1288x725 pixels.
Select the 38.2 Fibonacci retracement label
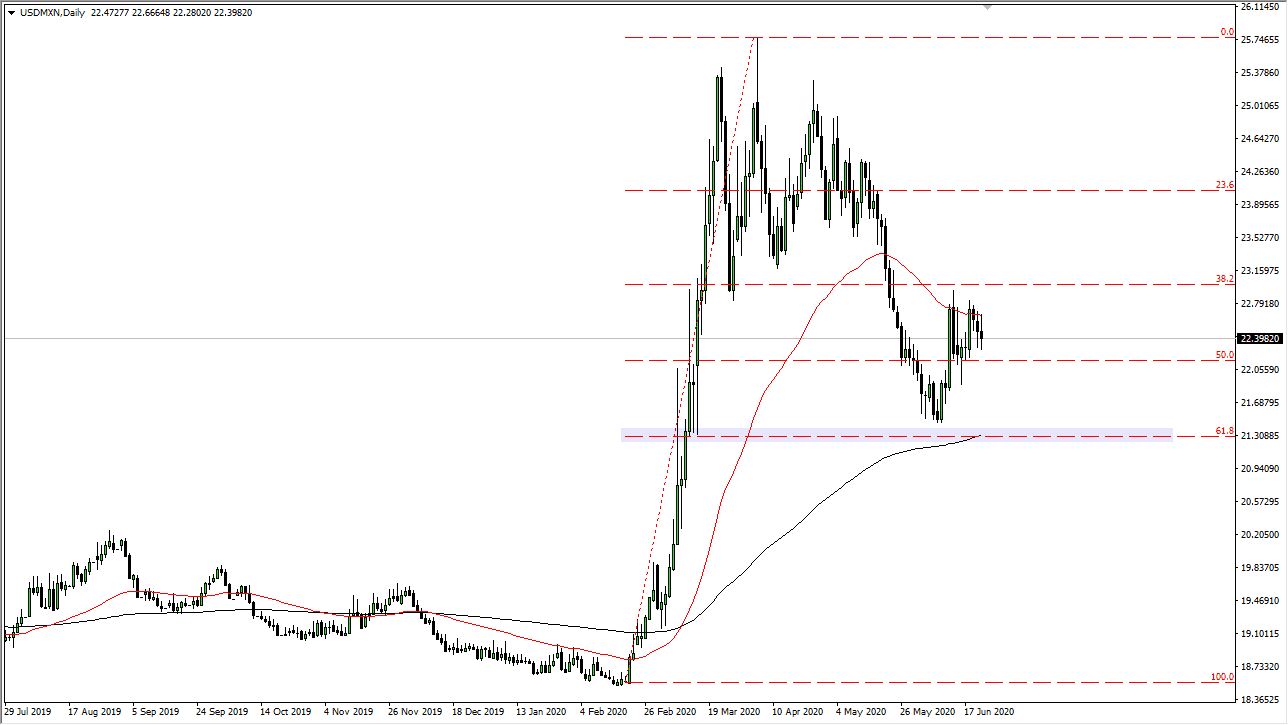click(1224, 279)
